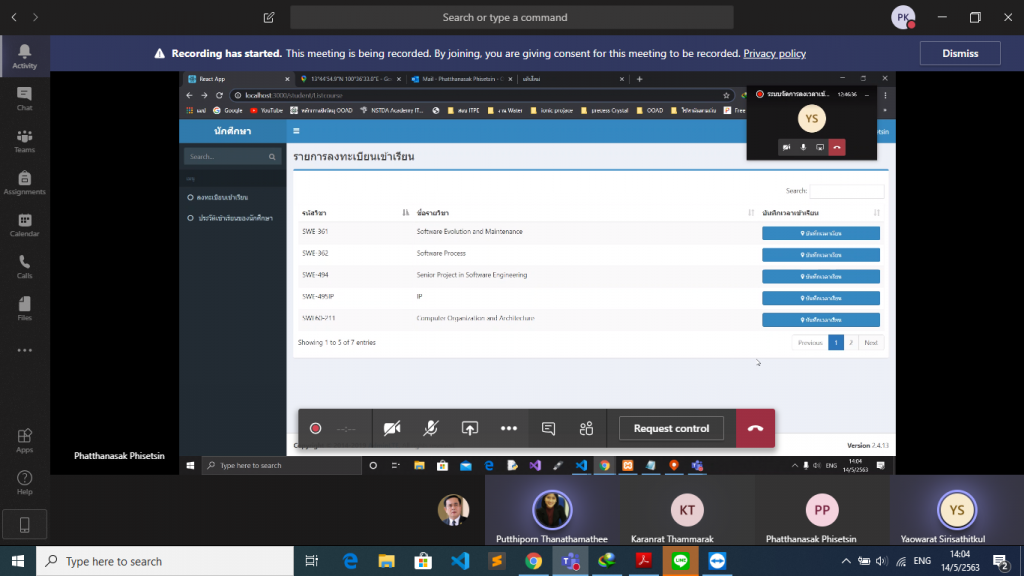Show the meeting conversation panel

548,428
